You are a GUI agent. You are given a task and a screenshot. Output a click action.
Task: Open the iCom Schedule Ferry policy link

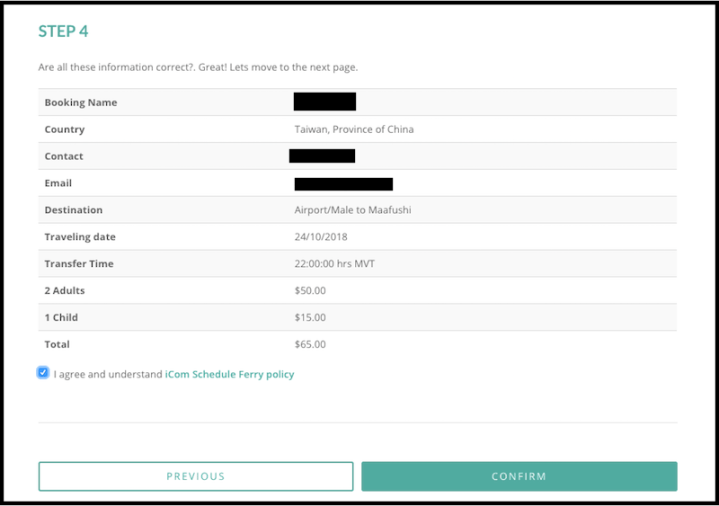[229, 374]
